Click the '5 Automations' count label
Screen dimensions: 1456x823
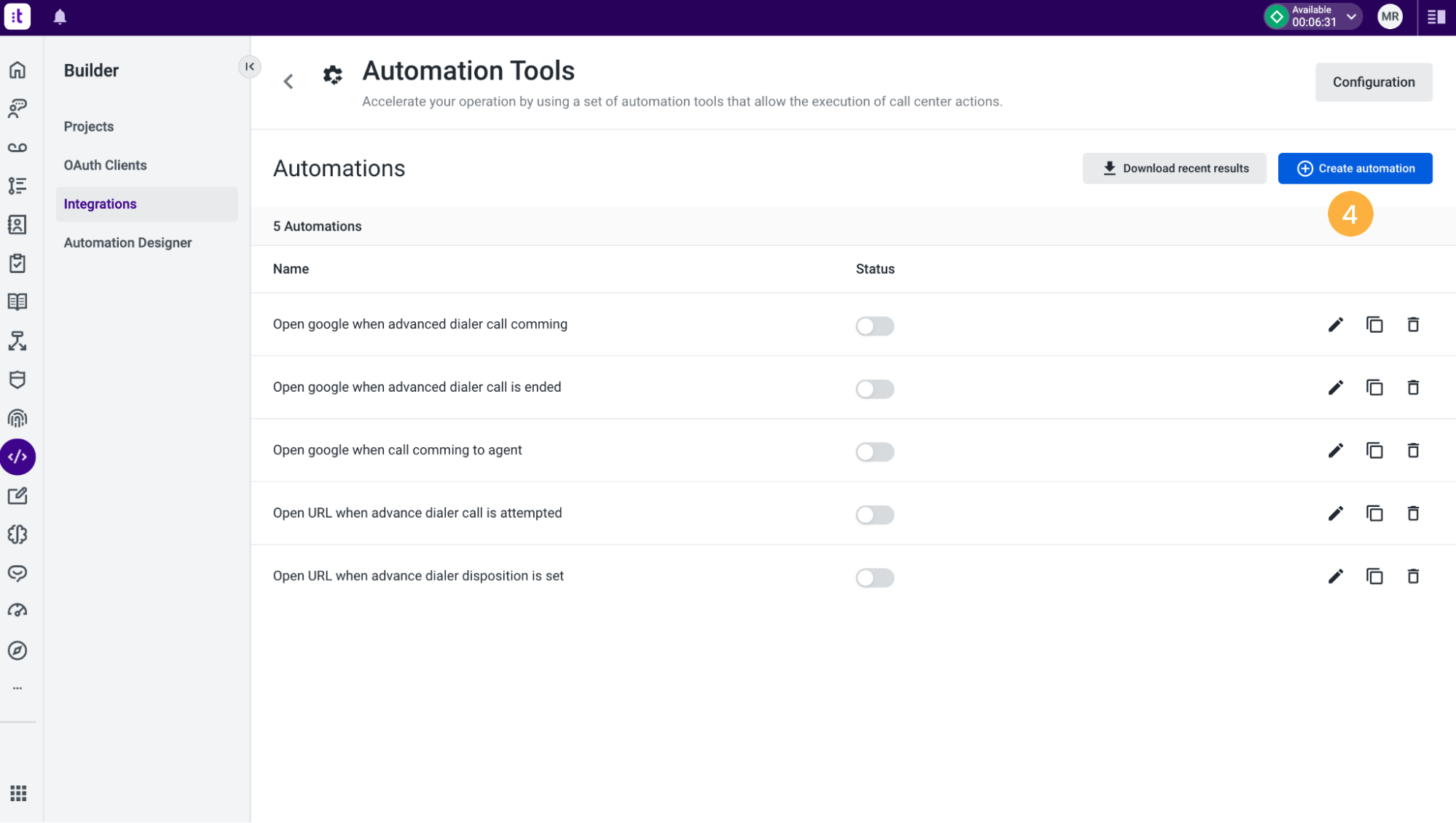click(x=318, y=227)
